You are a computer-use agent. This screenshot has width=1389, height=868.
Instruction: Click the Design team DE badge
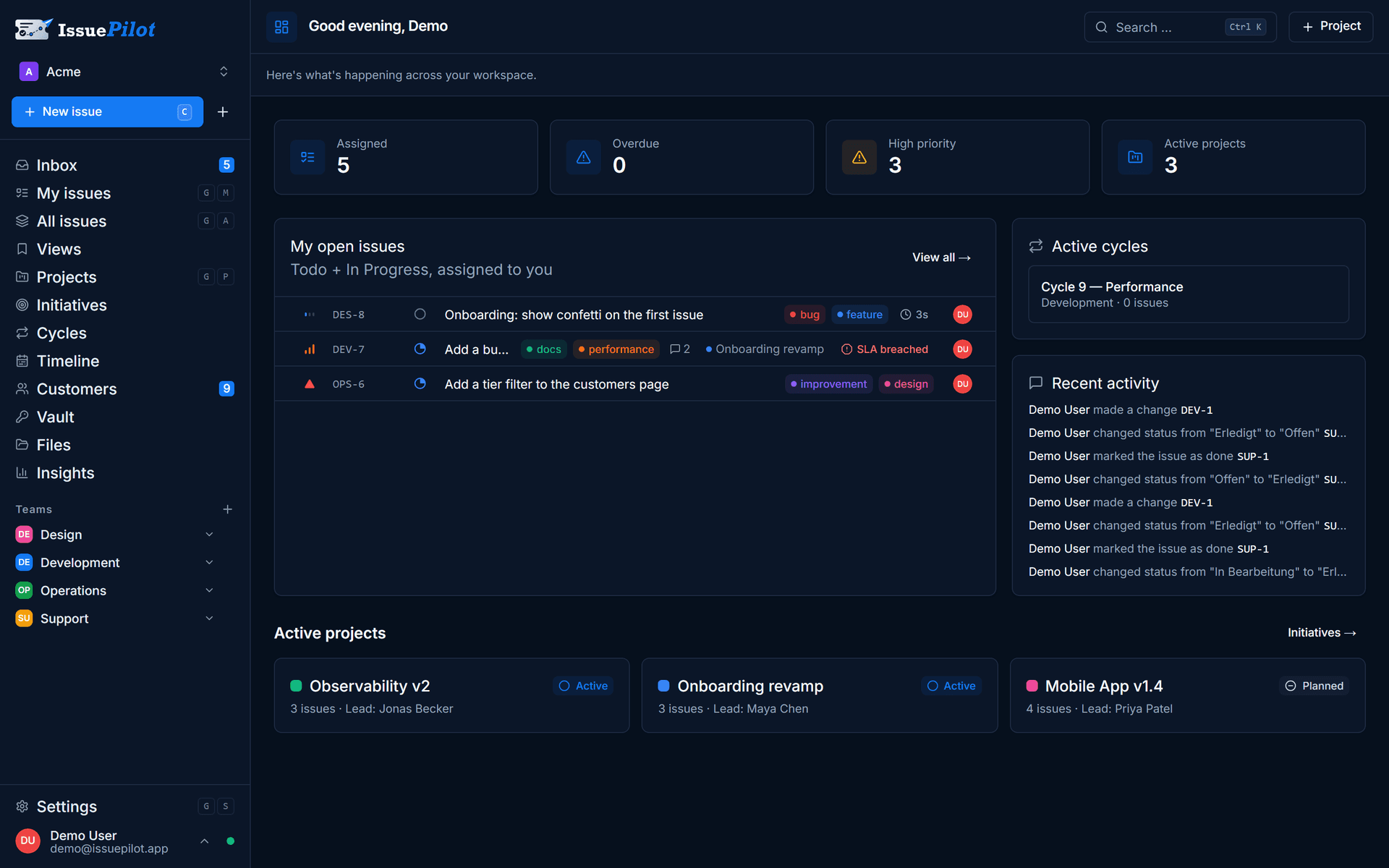24,535
